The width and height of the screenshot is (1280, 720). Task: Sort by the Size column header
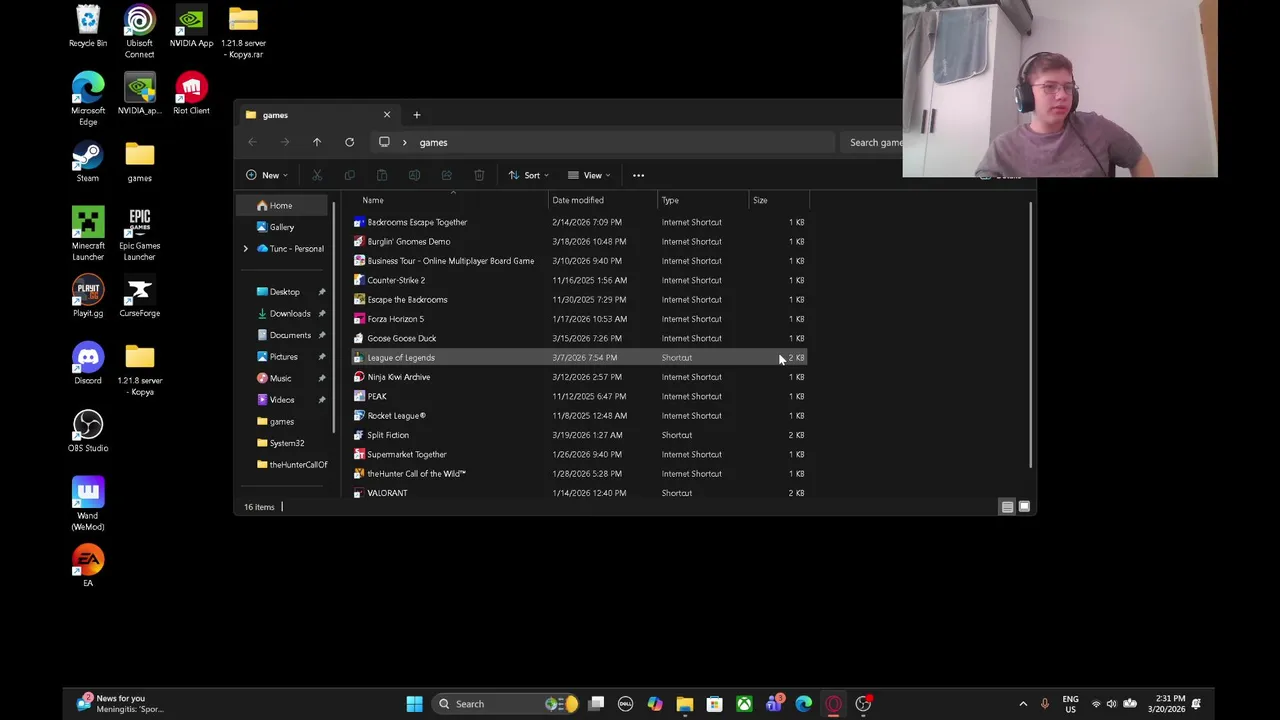(x=779, y=200)
